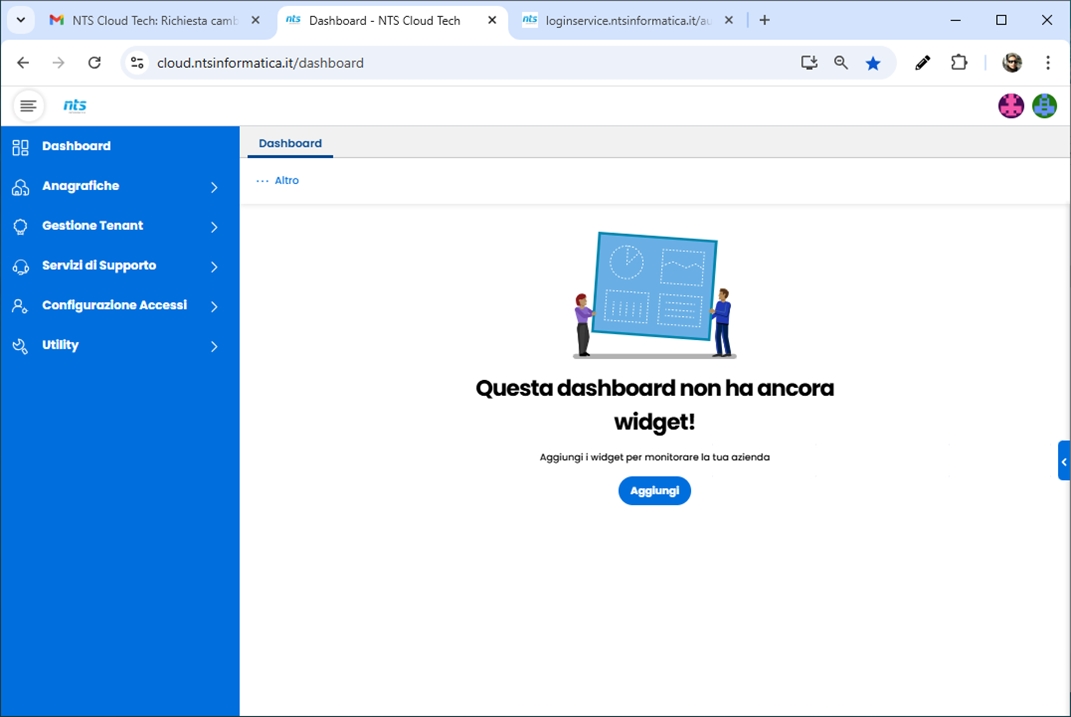Select the Configurazione Accessi menu label
The image size is (1071, 717).
[115, 305]
